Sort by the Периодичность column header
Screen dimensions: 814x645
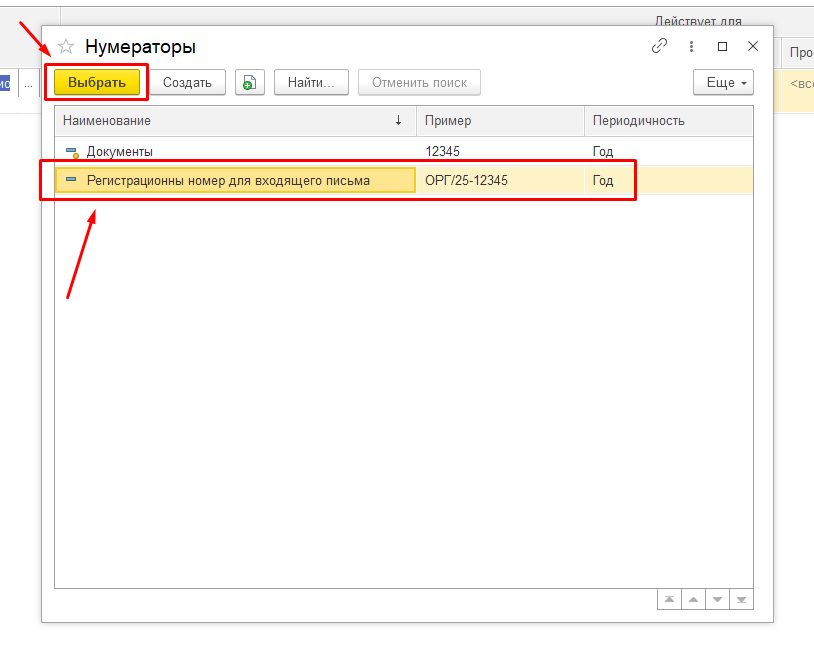669,120
